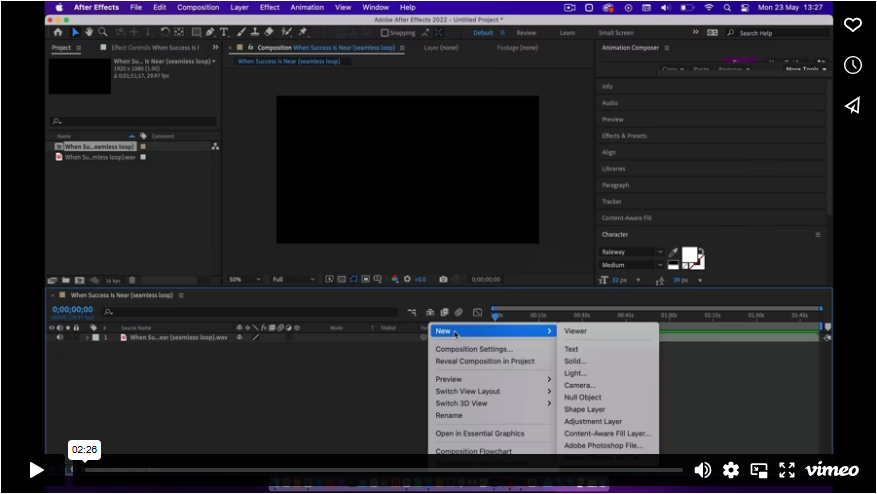Expand layer 1 properties twirl arrow
877x494 pixels.
point(87,338)
